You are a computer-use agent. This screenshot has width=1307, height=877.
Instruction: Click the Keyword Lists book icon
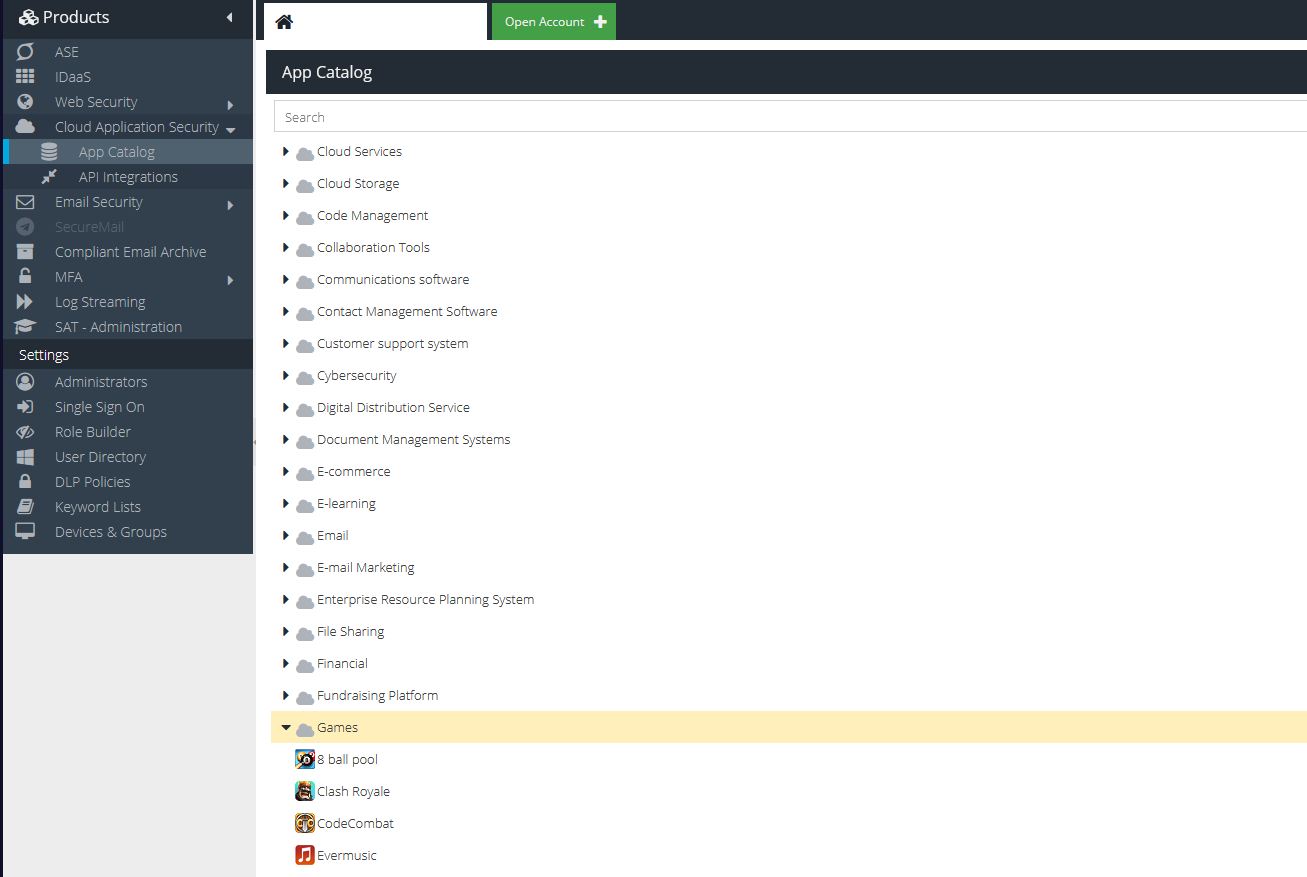[25, 507]
